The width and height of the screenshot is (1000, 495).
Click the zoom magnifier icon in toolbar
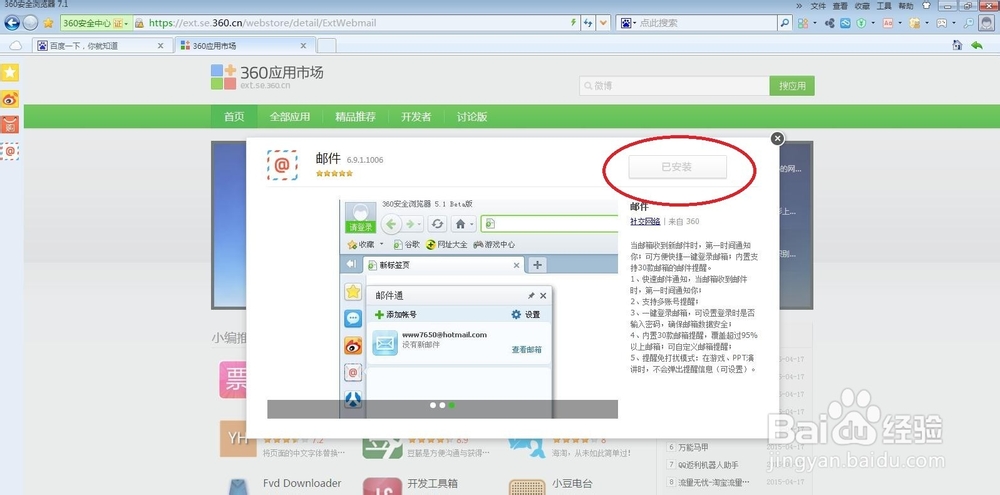[969, 23]
